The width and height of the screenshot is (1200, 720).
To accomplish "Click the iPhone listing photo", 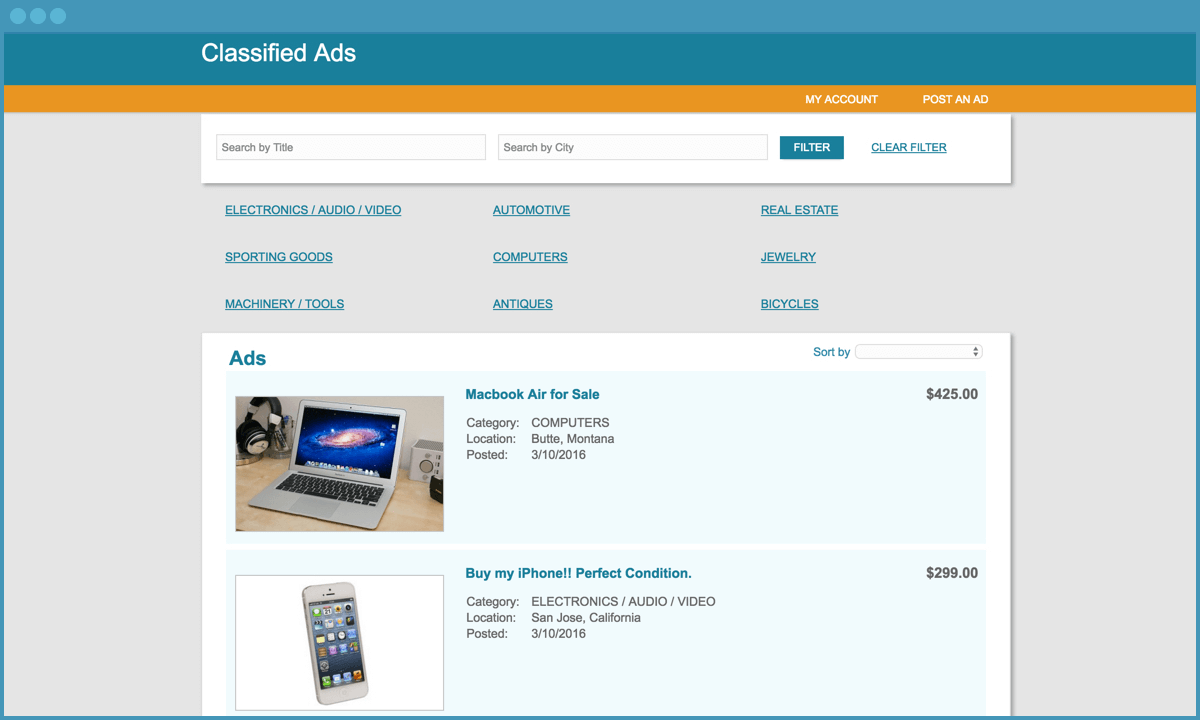I will click(x=339, y=642).
